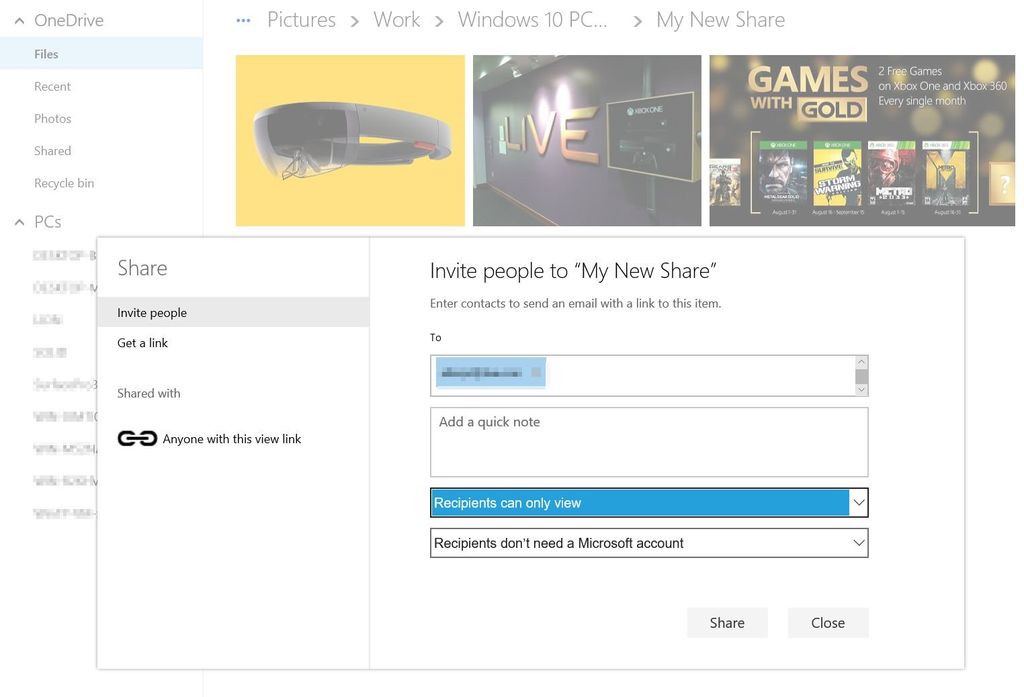The image size is (1024, 697).
Task: Click the link icon beside "Anyone with this view link"
Action: [135, 437]
